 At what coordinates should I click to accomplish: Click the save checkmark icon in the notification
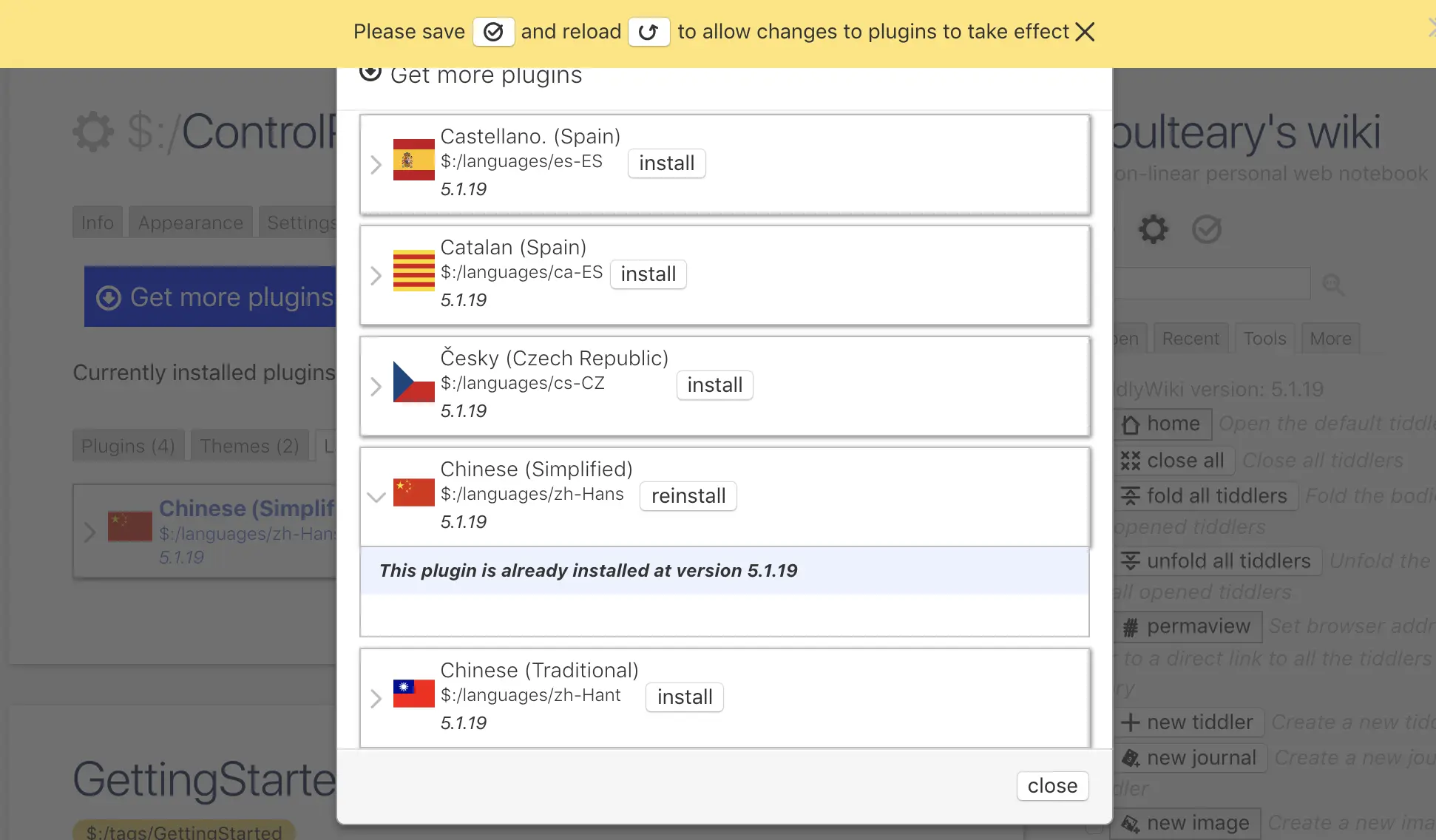(x=493, y=32)
